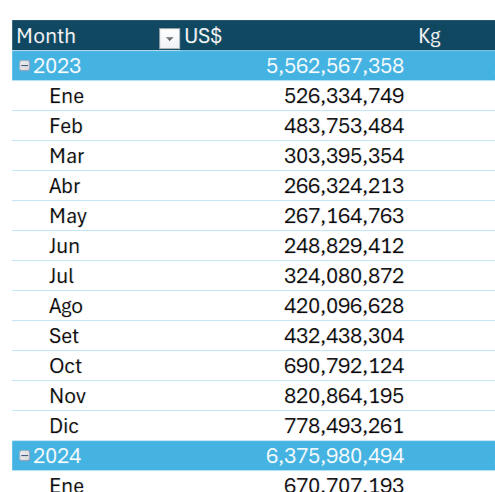Image resolution: width=495 pixels, height=492 pixels.
Task: Select the Oct value 690,792,124
Action: (344, 366)
